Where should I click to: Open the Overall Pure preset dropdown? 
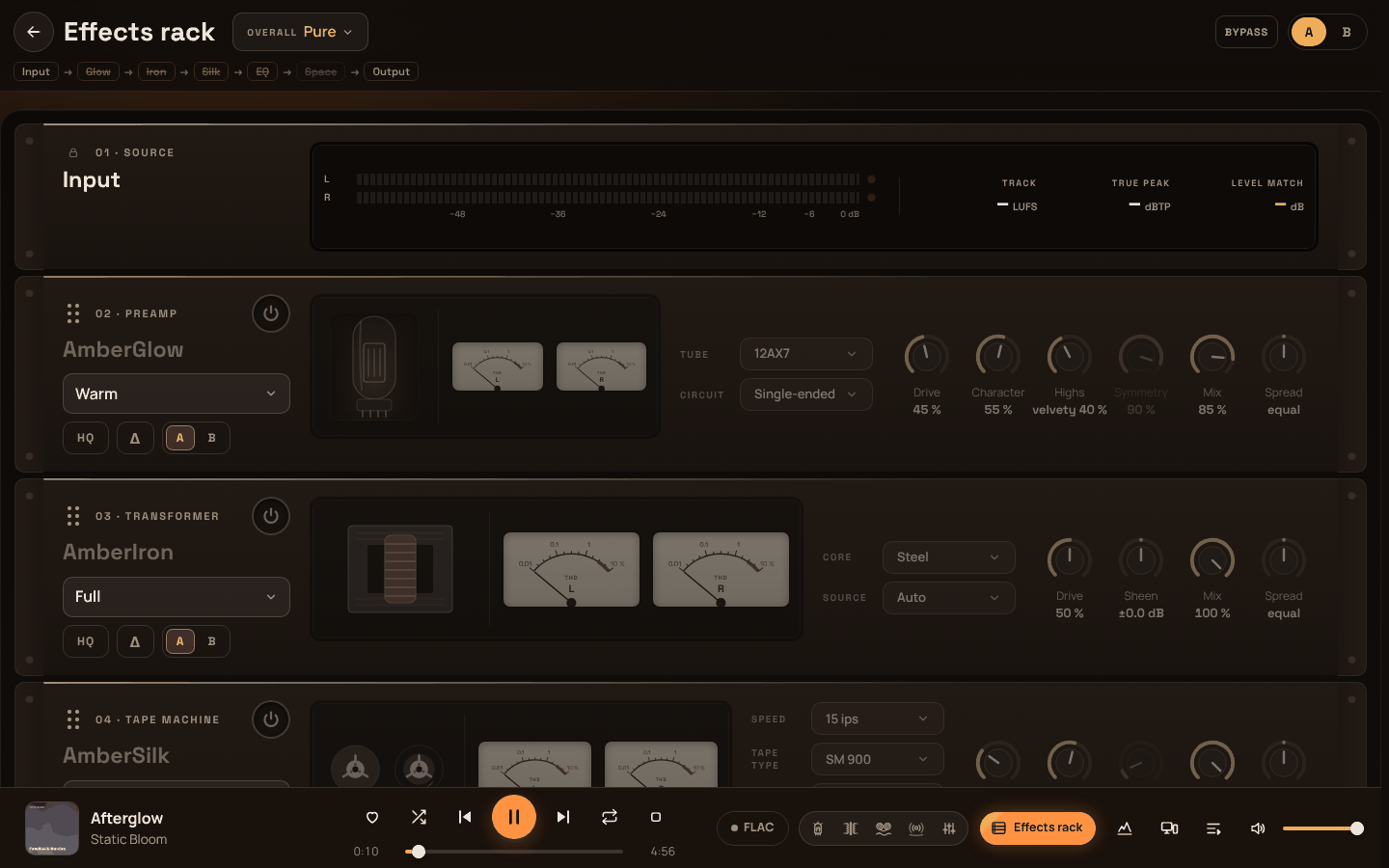pos(300,32)
